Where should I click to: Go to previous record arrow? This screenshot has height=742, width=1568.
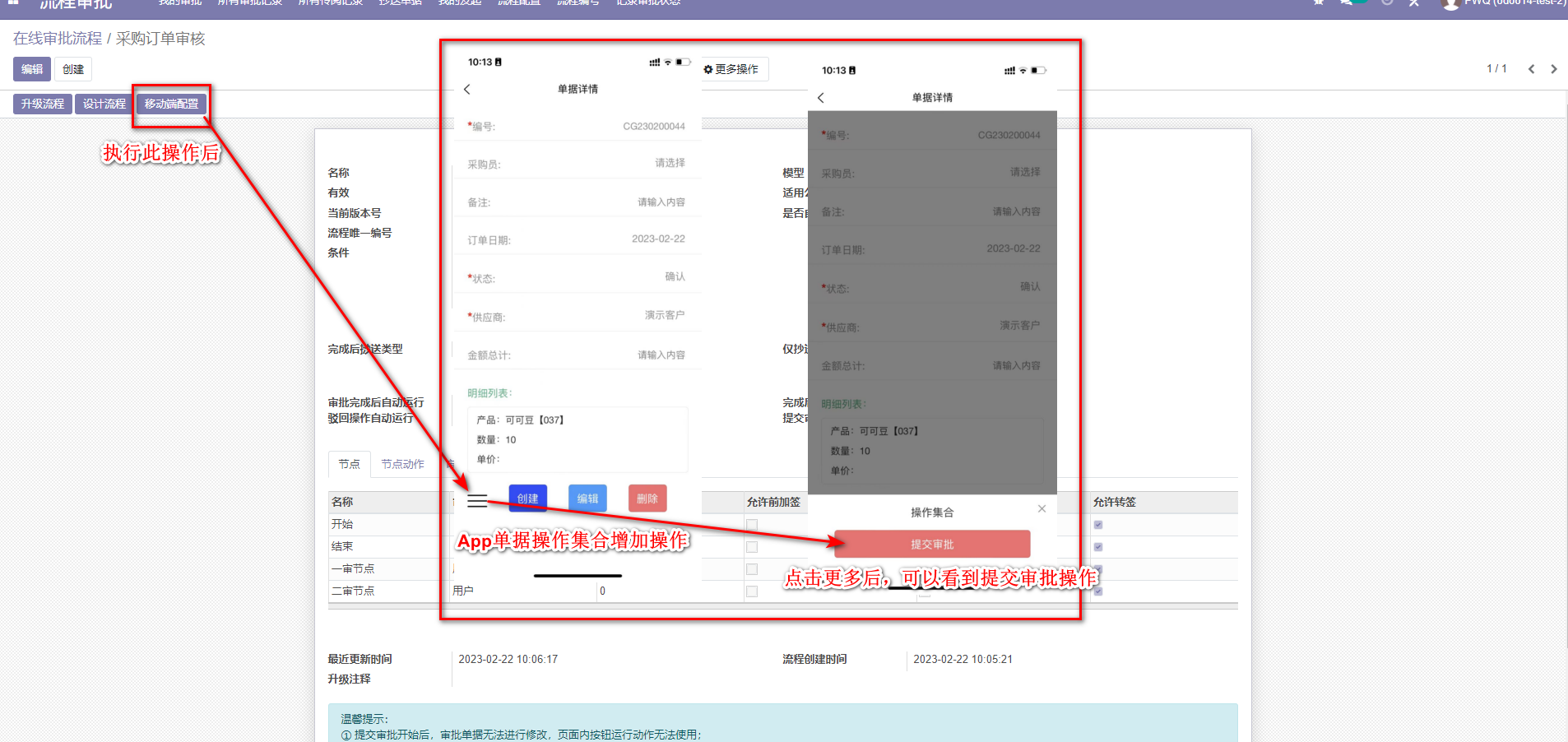1531,69
